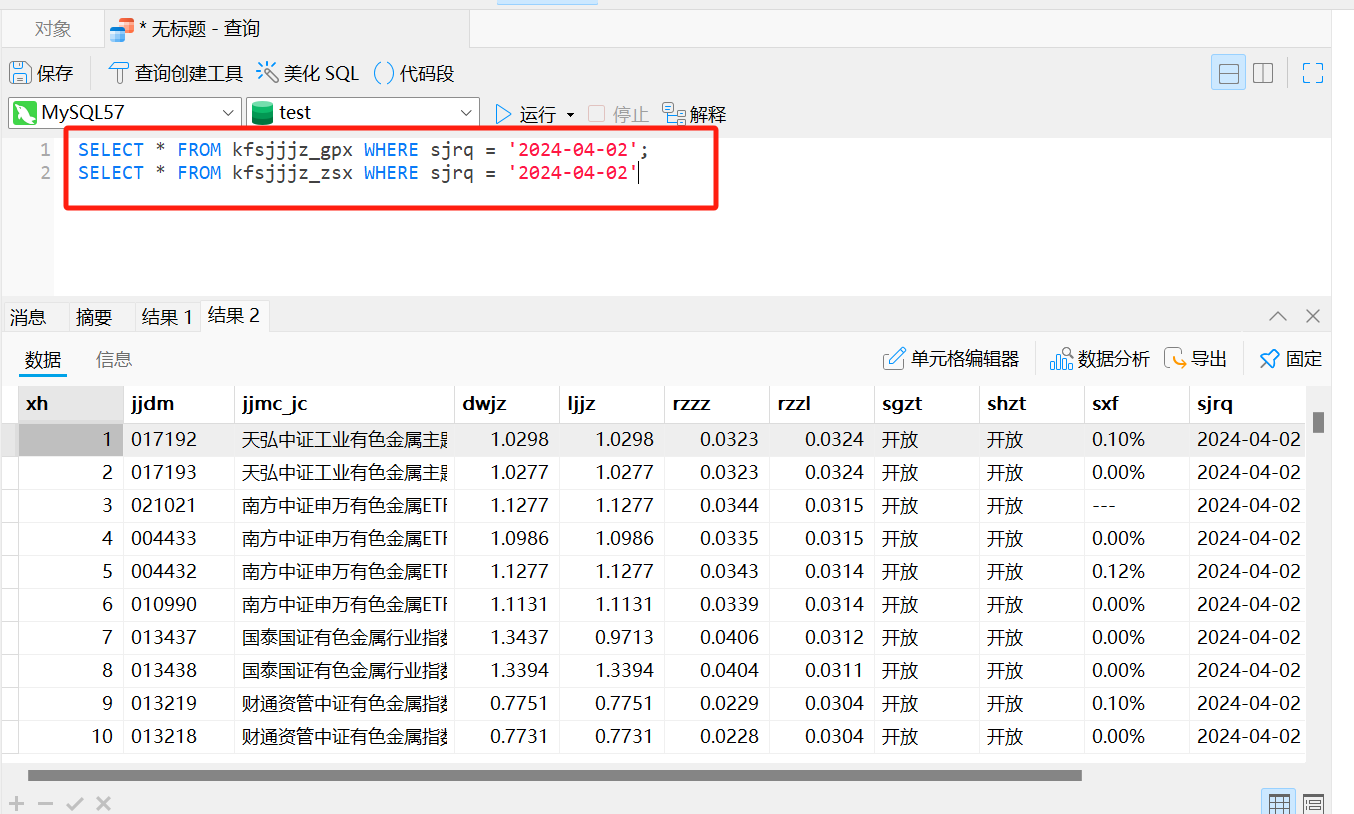
Task: Select the 结果 2 tab
Action: [x=233, y=316]
